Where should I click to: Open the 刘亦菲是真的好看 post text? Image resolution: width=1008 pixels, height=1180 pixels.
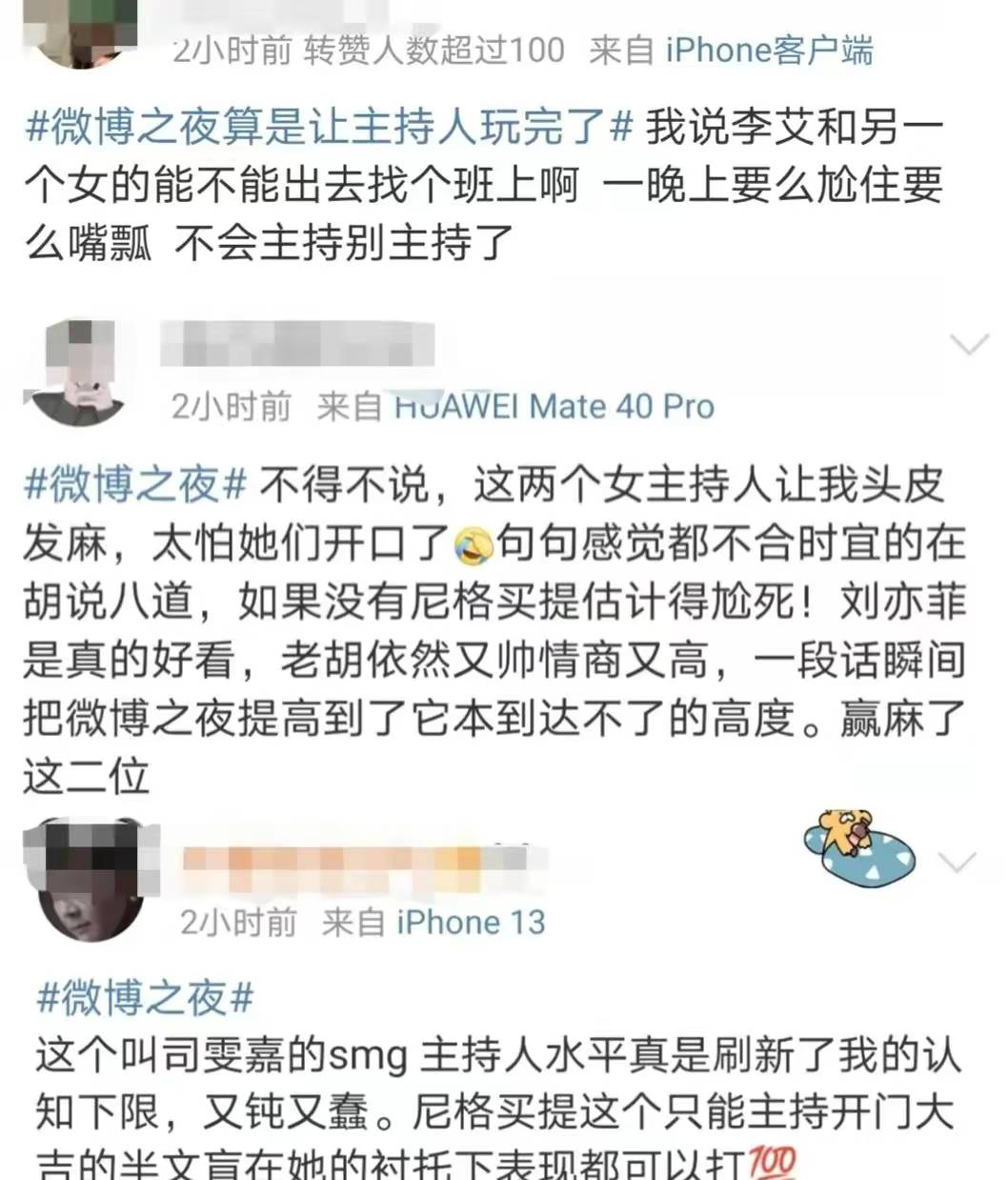coord(494,632)
